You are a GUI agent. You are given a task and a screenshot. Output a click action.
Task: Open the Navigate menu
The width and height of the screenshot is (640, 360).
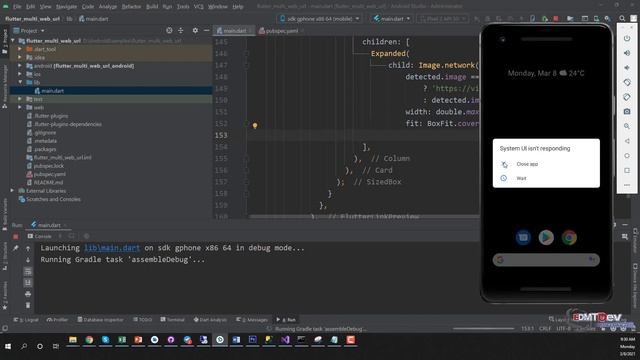(66, 7)
